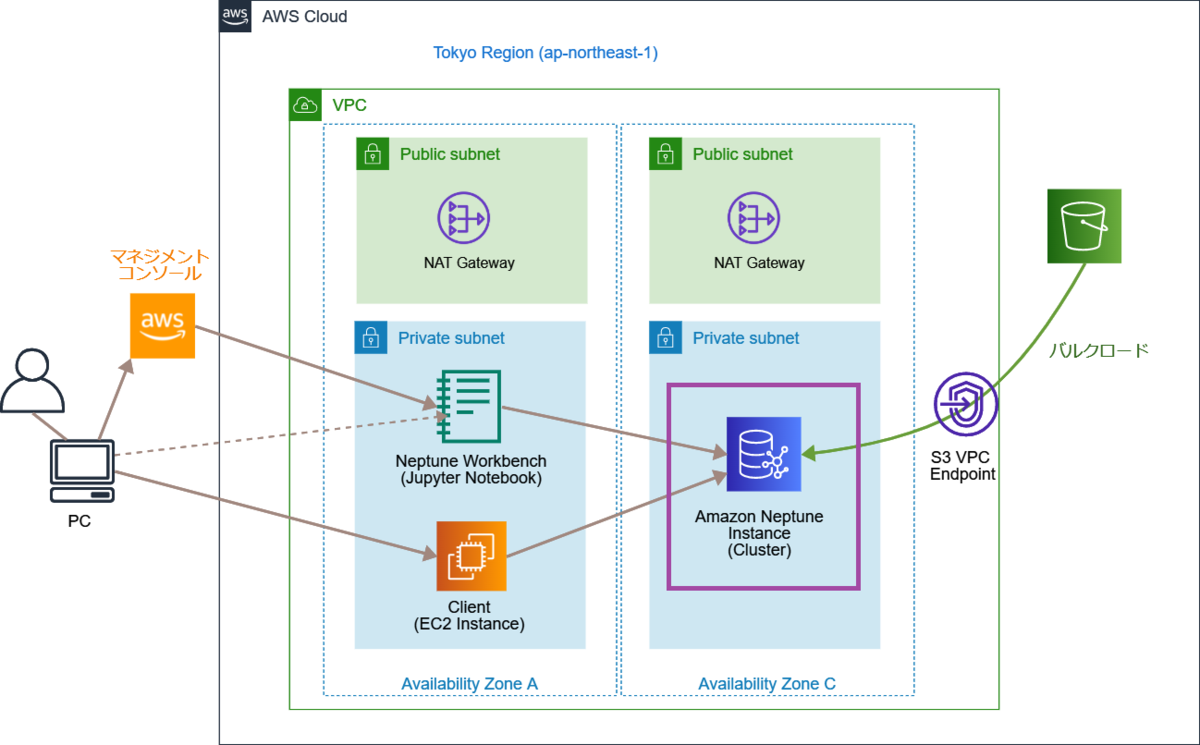
Task: Click lock icon of Zone C public subnet
Action: [x=665, y=154]
